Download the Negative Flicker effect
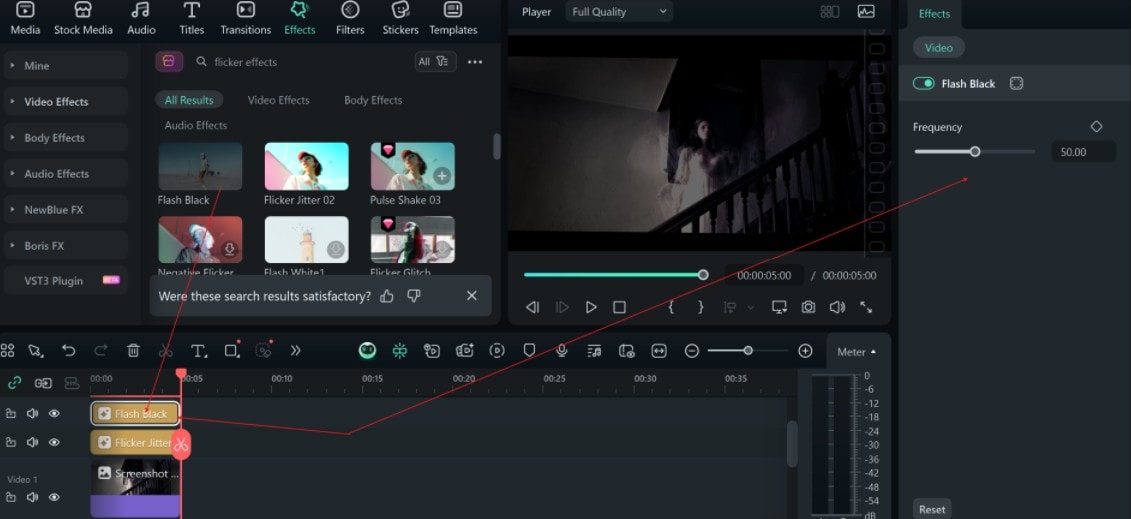This screenshot has width=1131, height=519. [229, 249]
